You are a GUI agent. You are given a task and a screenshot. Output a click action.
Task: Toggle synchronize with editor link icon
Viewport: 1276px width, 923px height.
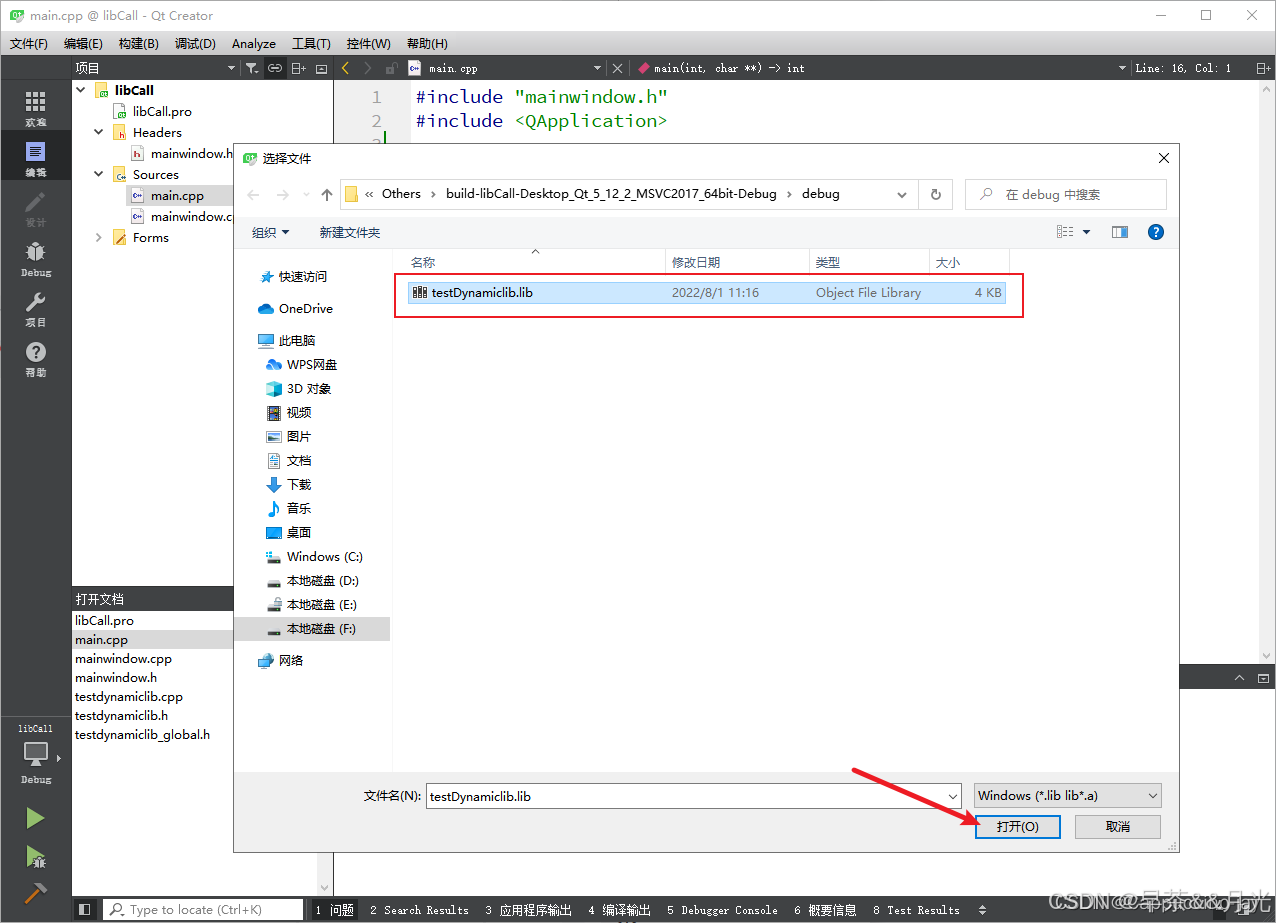click(274, 68)
